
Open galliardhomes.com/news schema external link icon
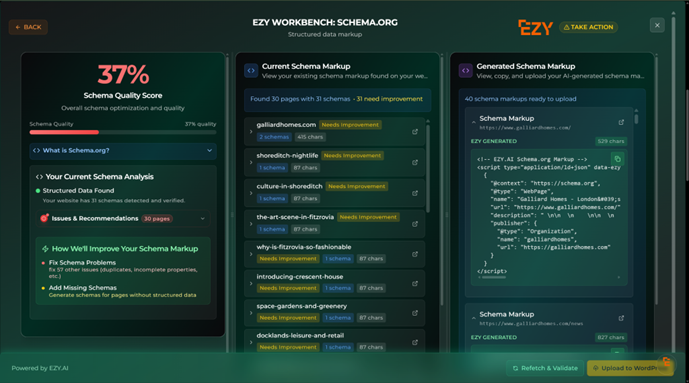(621, 318)
